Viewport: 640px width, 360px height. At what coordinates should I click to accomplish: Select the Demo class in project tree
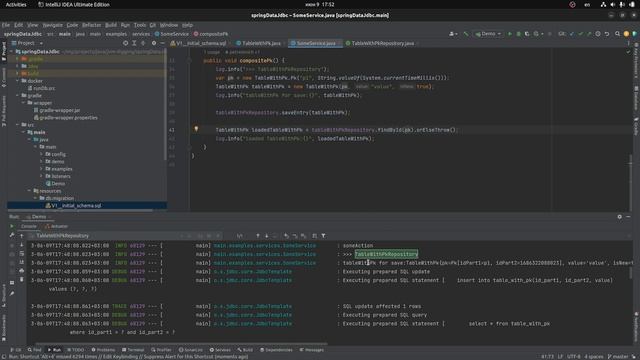click(55, 184)
